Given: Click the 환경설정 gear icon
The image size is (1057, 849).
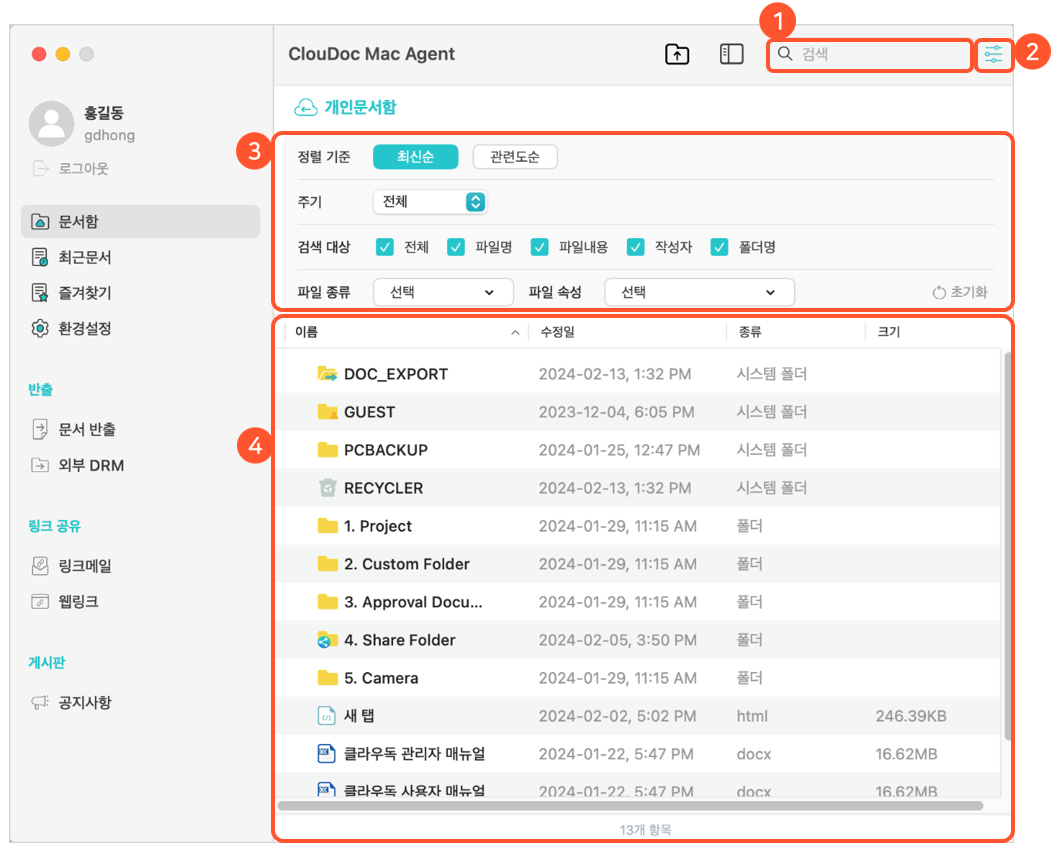Looking at the screenshot, I should click(40, 328).
